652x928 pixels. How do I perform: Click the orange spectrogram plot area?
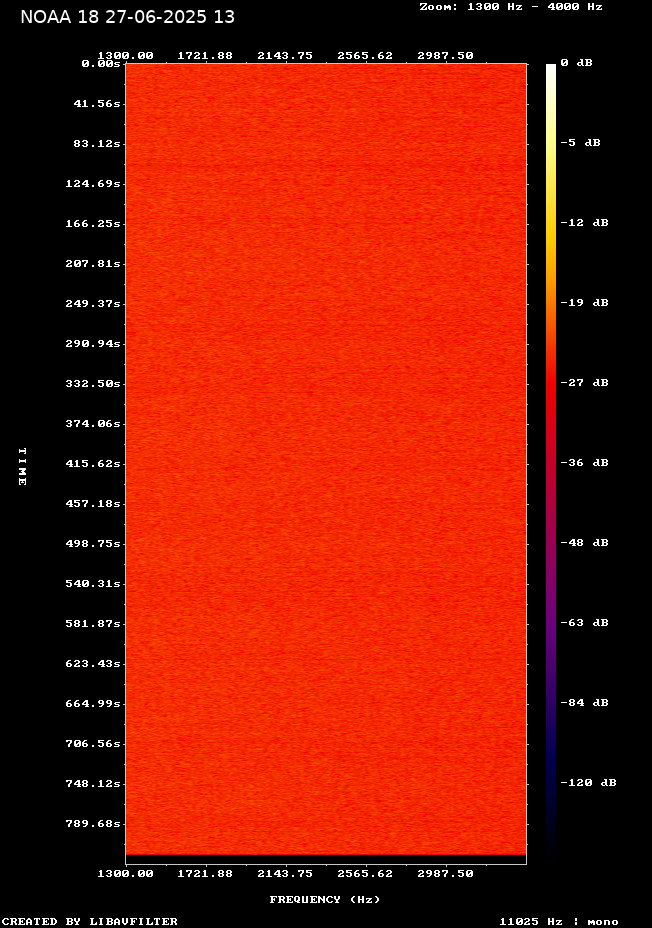(x=326, y=459)
